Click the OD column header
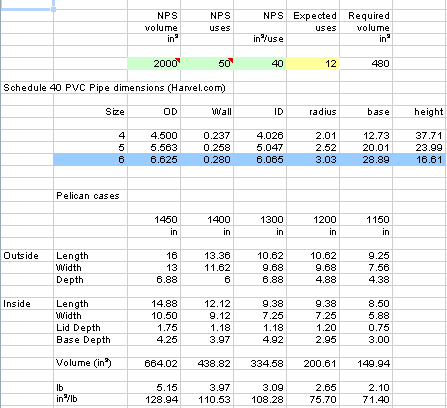Viewport: 447px width, 408px height. point(170,112)
